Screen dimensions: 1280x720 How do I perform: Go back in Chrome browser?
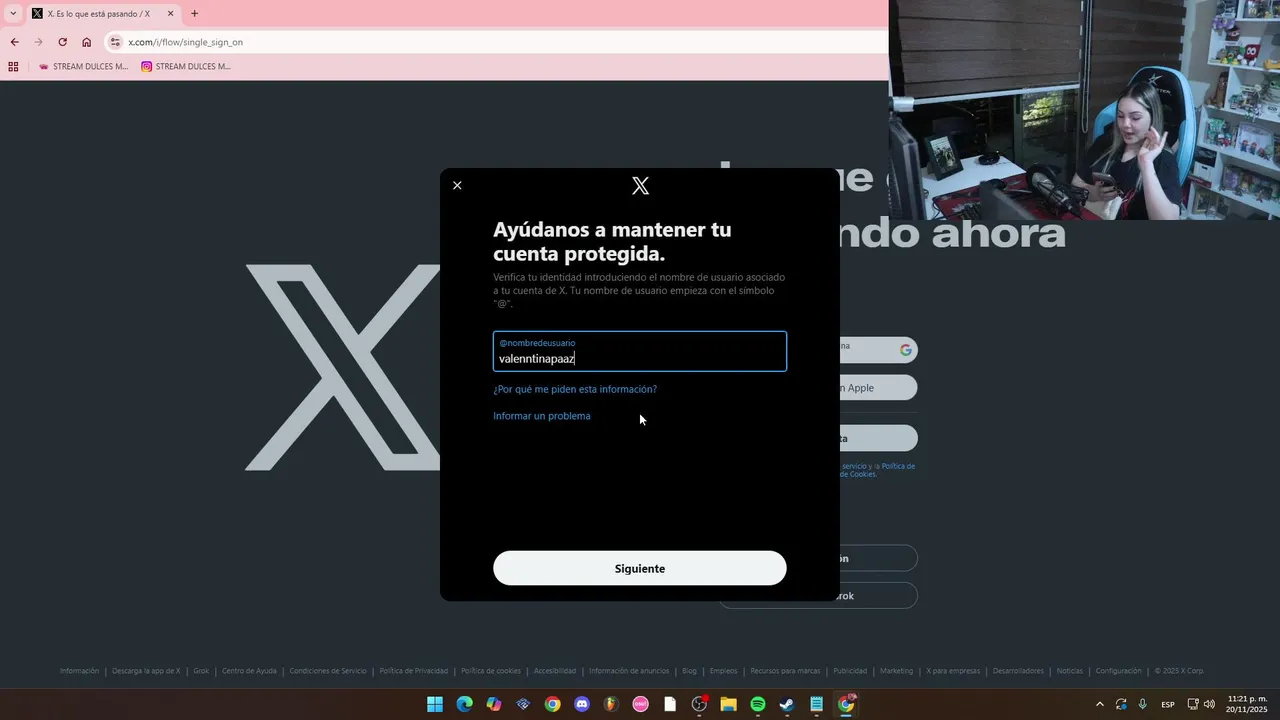point(14,42)
